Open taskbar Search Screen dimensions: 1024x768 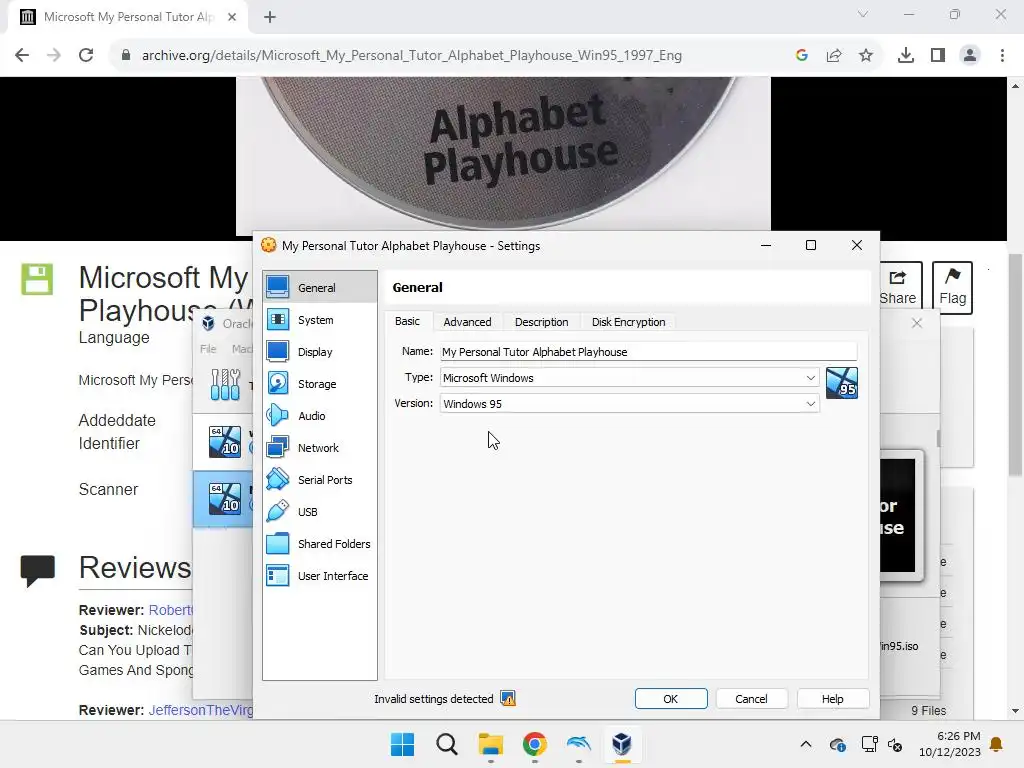(x=447, y=744)
